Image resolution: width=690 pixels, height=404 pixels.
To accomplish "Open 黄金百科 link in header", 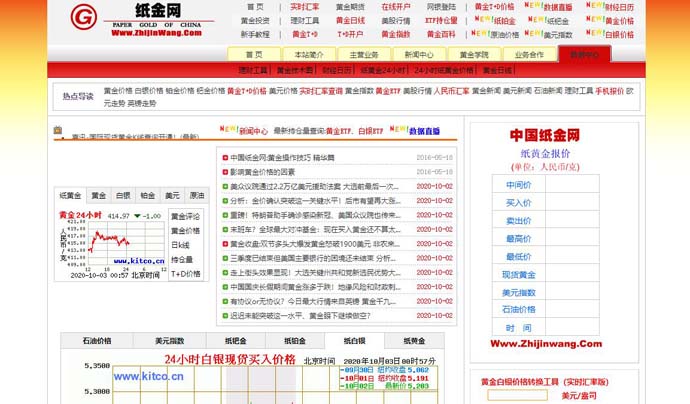I will pyautogui.click(x=441, y=34).
